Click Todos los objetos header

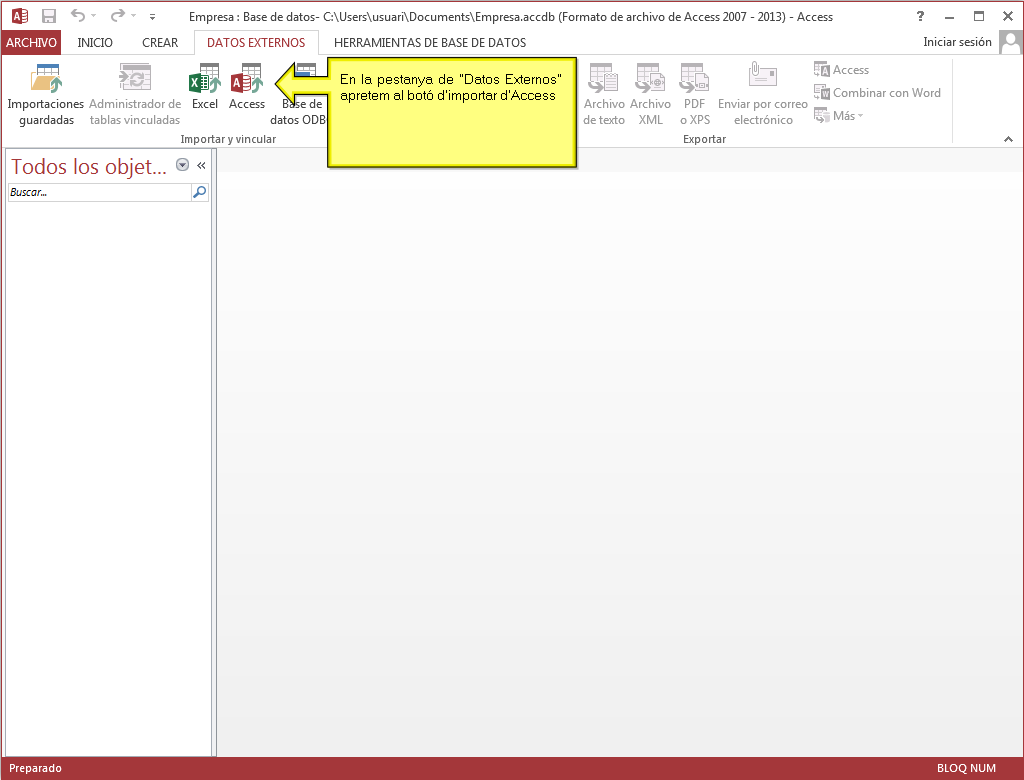coord(89,166)
